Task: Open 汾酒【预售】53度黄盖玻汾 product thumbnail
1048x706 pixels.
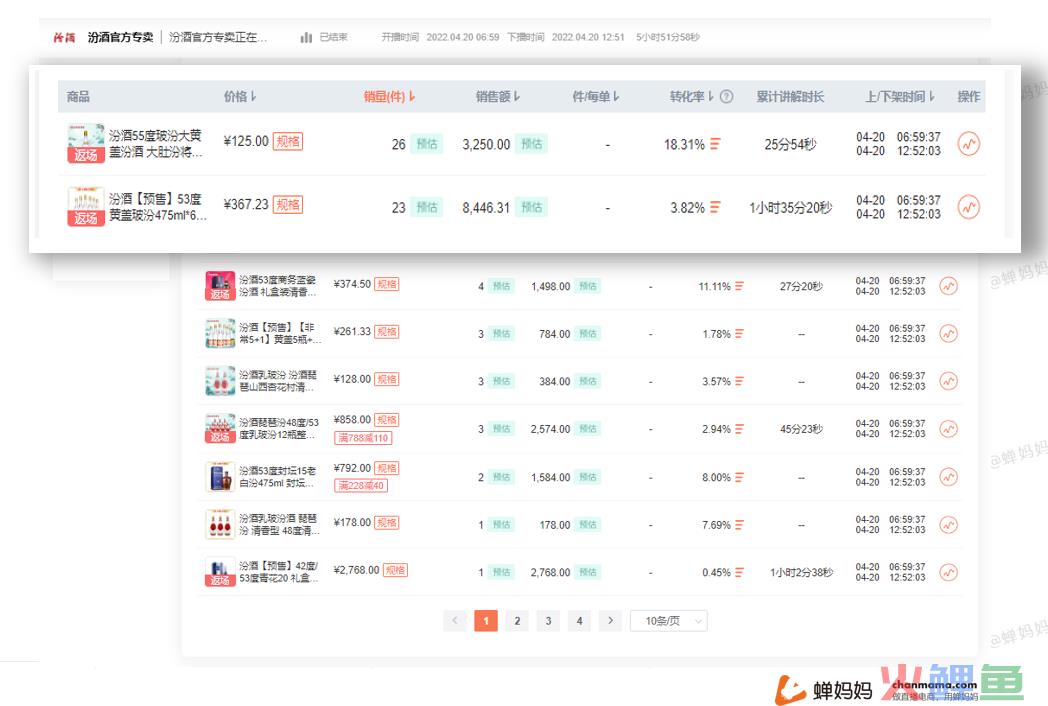Action: (86, 207)
